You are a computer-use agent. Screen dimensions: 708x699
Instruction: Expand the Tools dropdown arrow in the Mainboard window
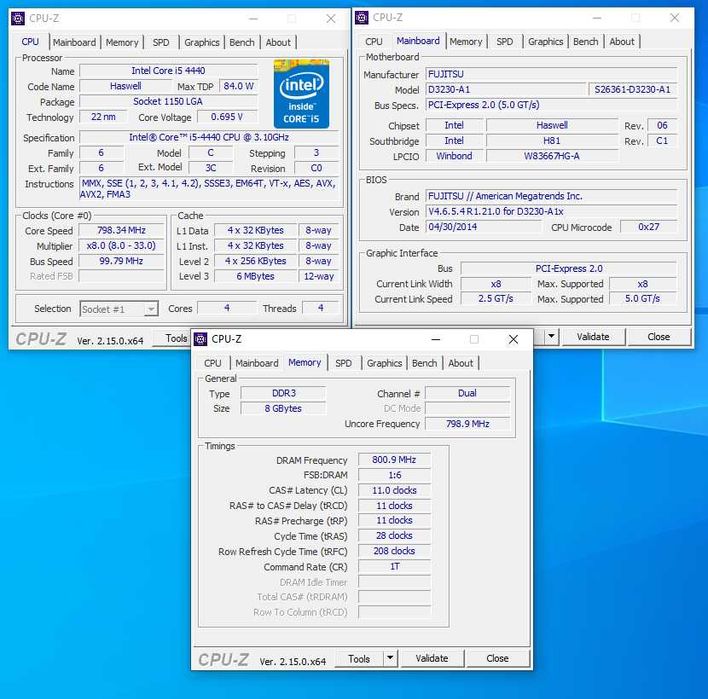[x=551, y=336]
